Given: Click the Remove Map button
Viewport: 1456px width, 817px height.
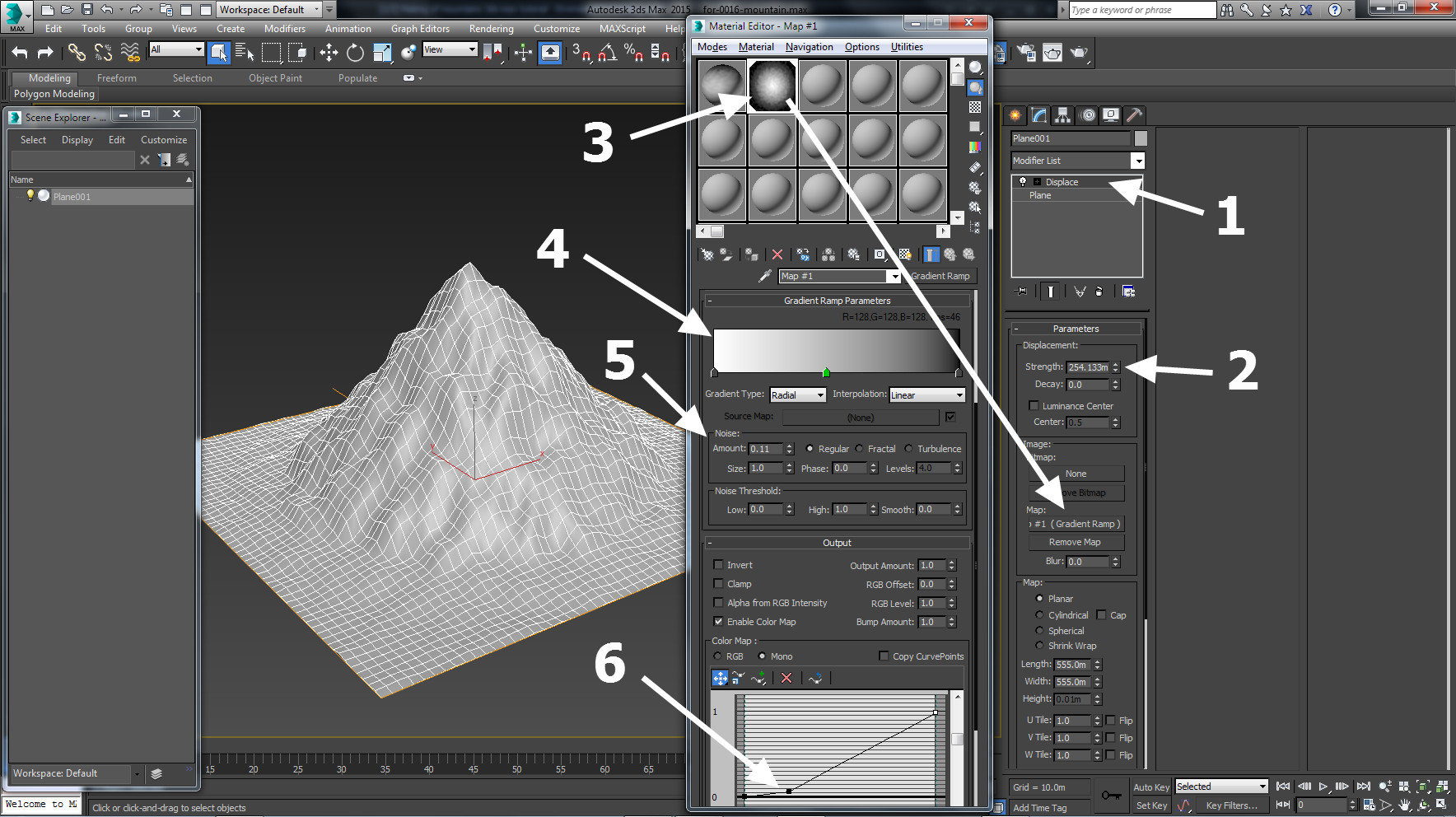Looking at the screenshot, I should pos(1075,542).
